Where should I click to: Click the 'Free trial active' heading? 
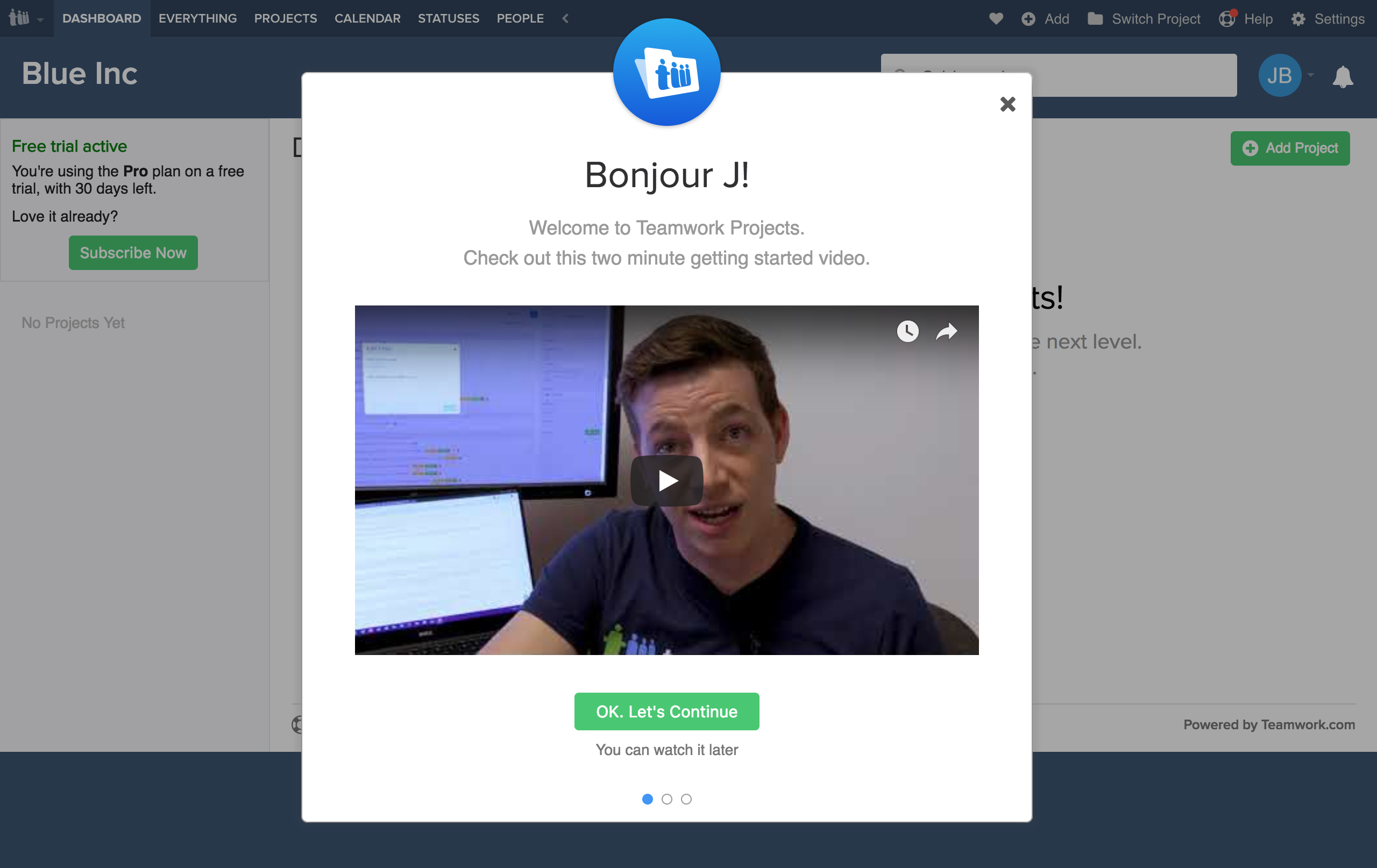coord(69,146)
